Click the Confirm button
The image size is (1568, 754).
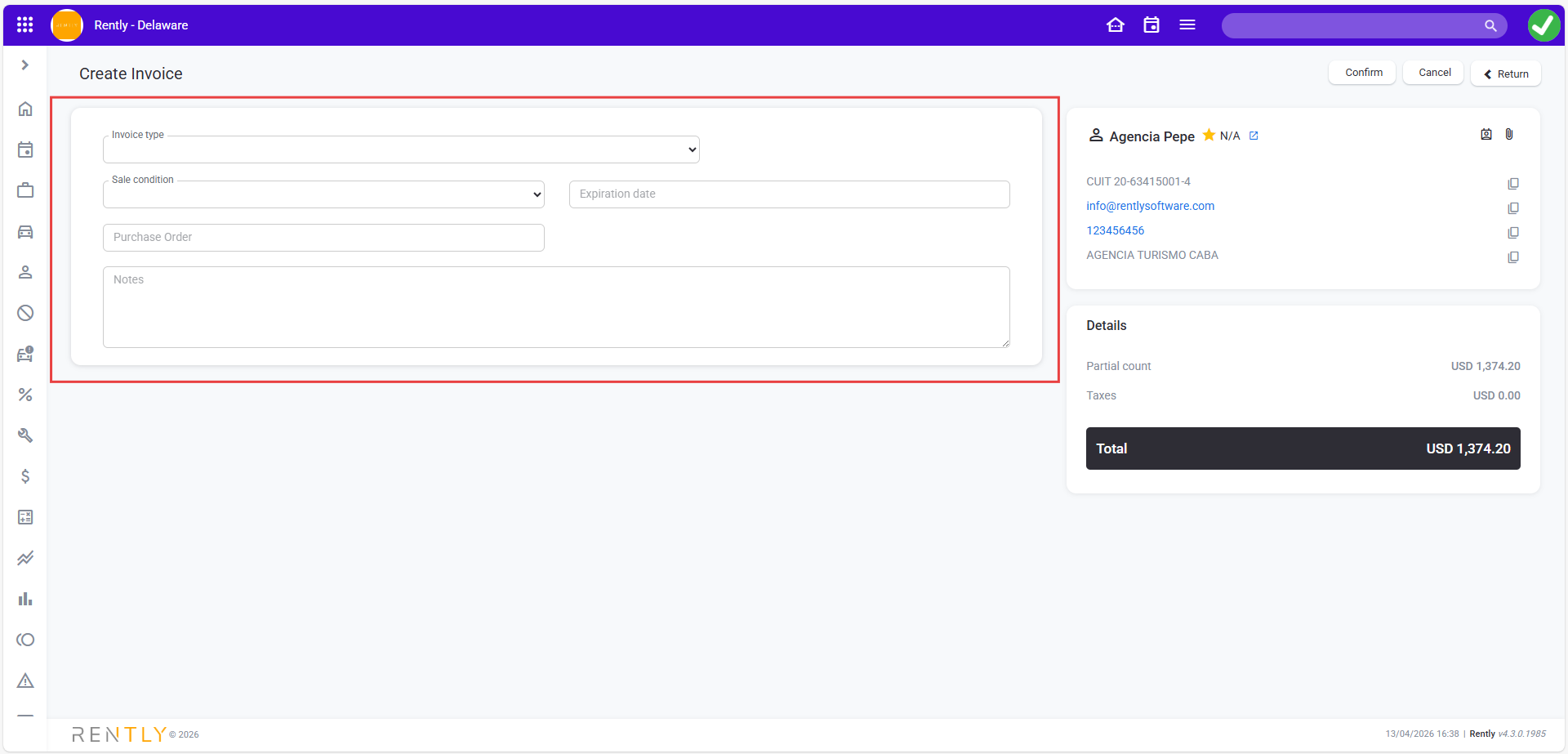1363,73
